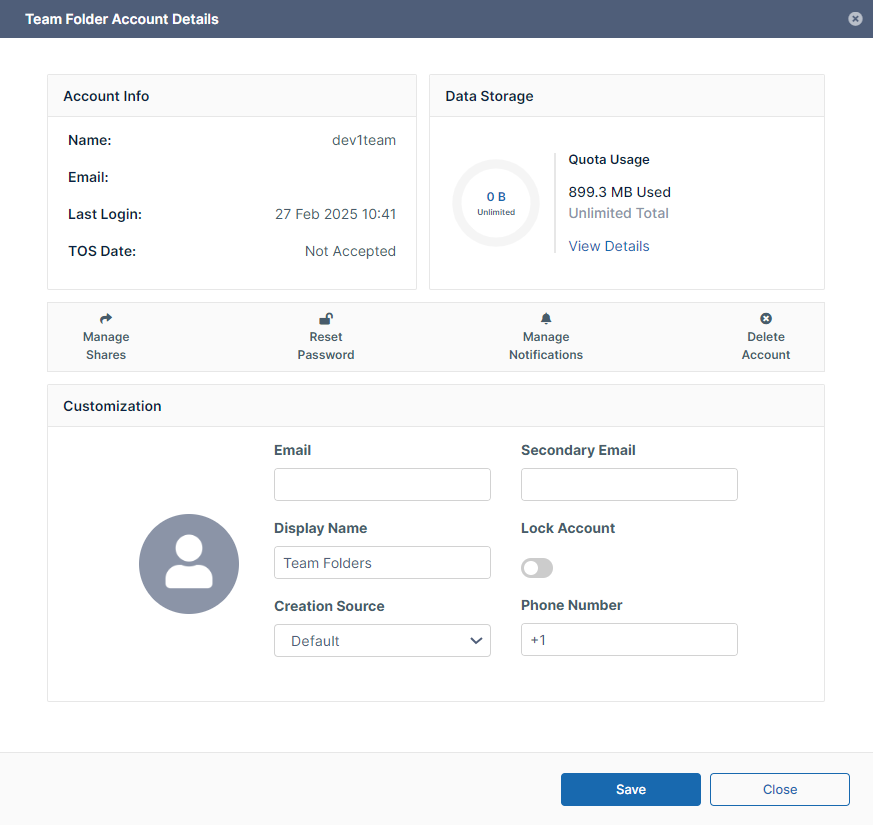This screenshot has width=873, height=825.
Task: Click the Customization section header
Action: [x=112, y=406]
